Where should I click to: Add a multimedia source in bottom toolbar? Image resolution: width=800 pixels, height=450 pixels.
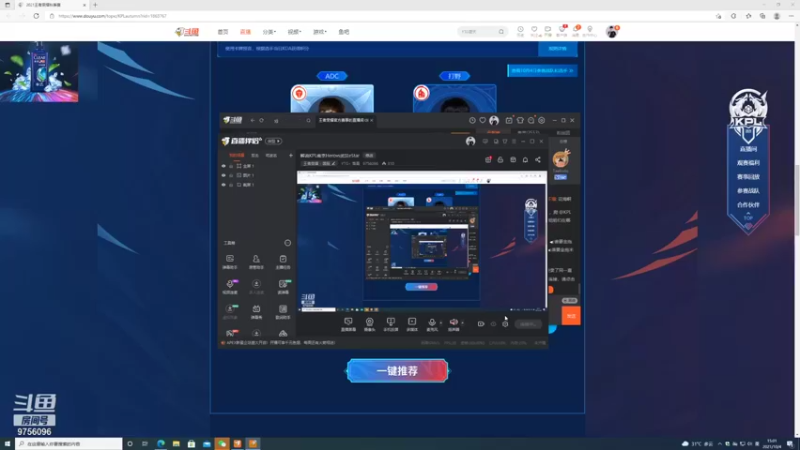click(412, 324)
